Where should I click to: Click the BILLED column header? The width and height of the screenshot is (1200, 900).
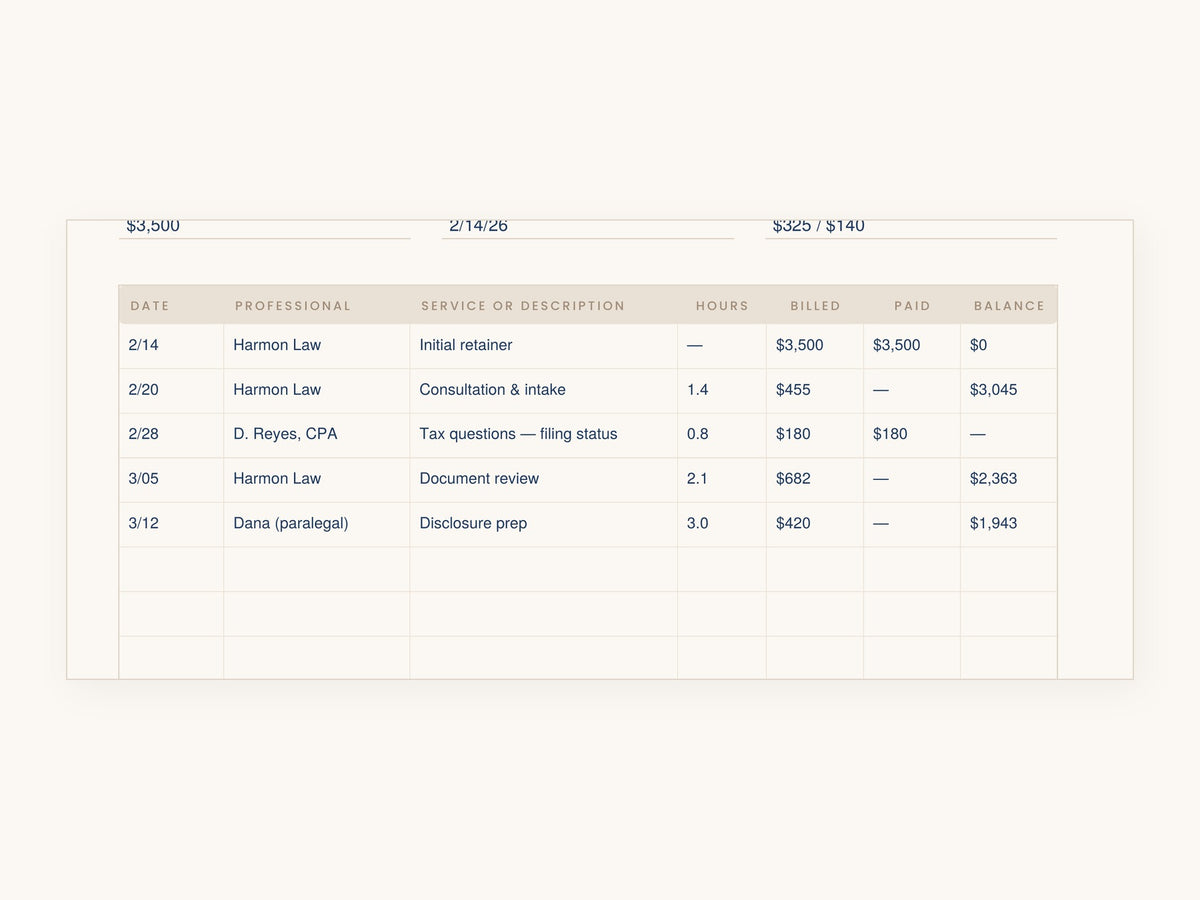815,306
